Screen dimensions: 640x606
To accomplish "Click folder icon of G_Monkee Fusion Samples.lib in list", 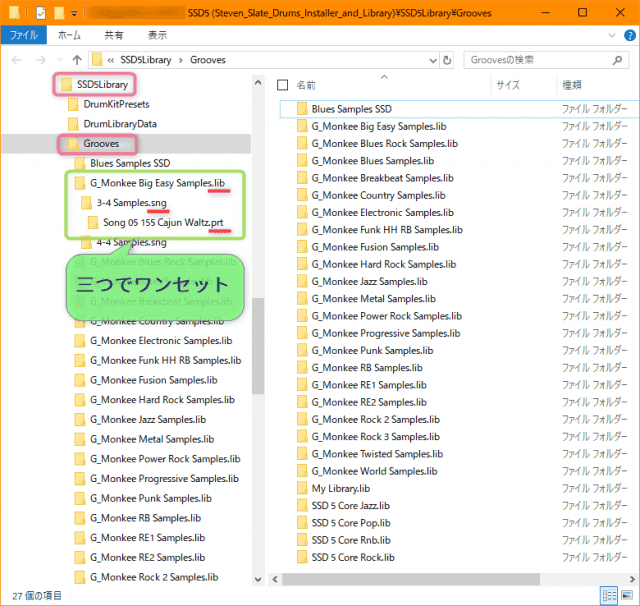I will point(302,247).
